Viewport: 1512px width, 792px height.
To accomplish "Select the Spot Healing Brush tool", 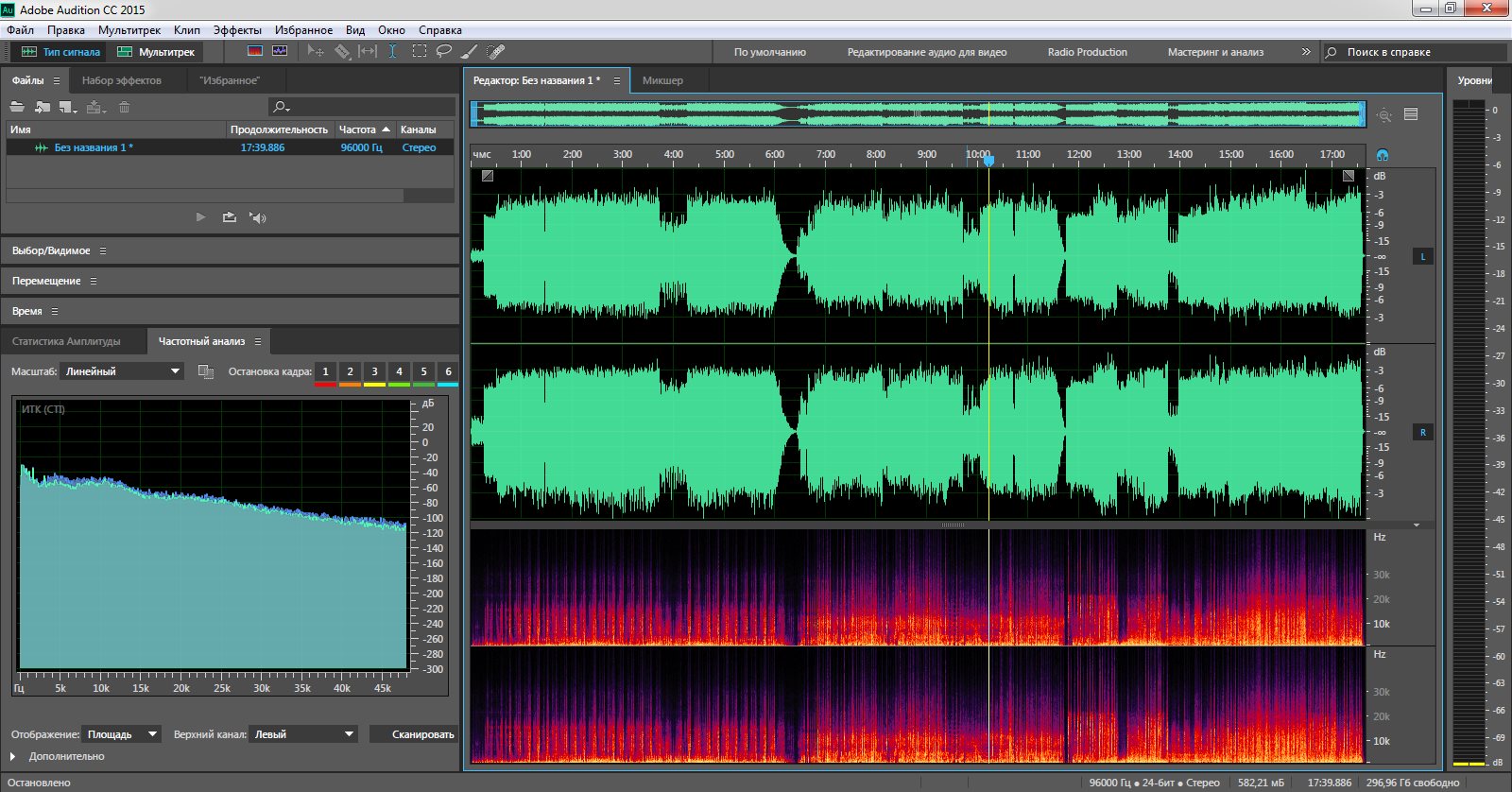I will [495, 52].
